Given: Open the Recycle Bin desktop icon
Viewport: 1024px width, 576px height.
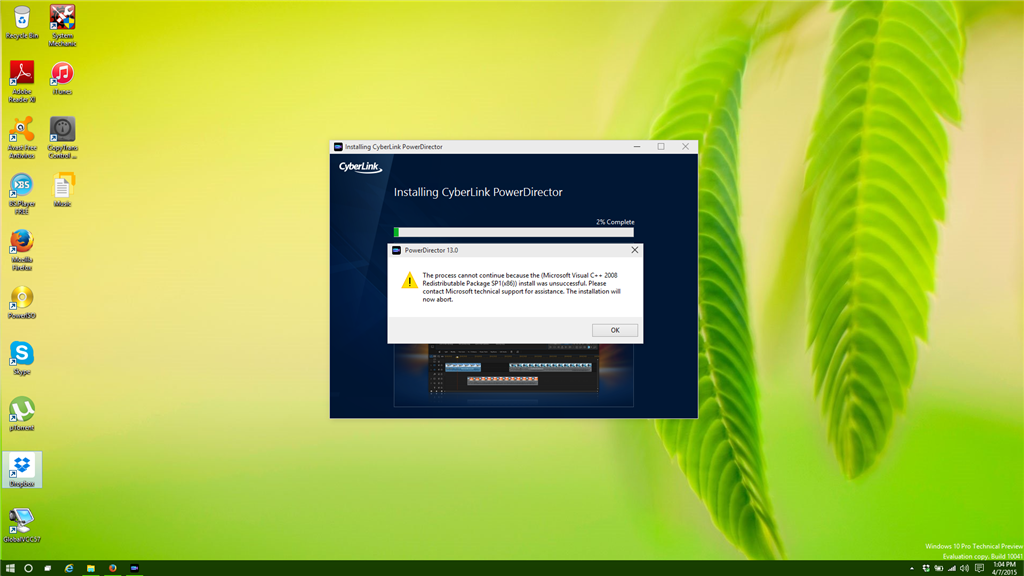Looking at the screenshot, I should 22,22.
